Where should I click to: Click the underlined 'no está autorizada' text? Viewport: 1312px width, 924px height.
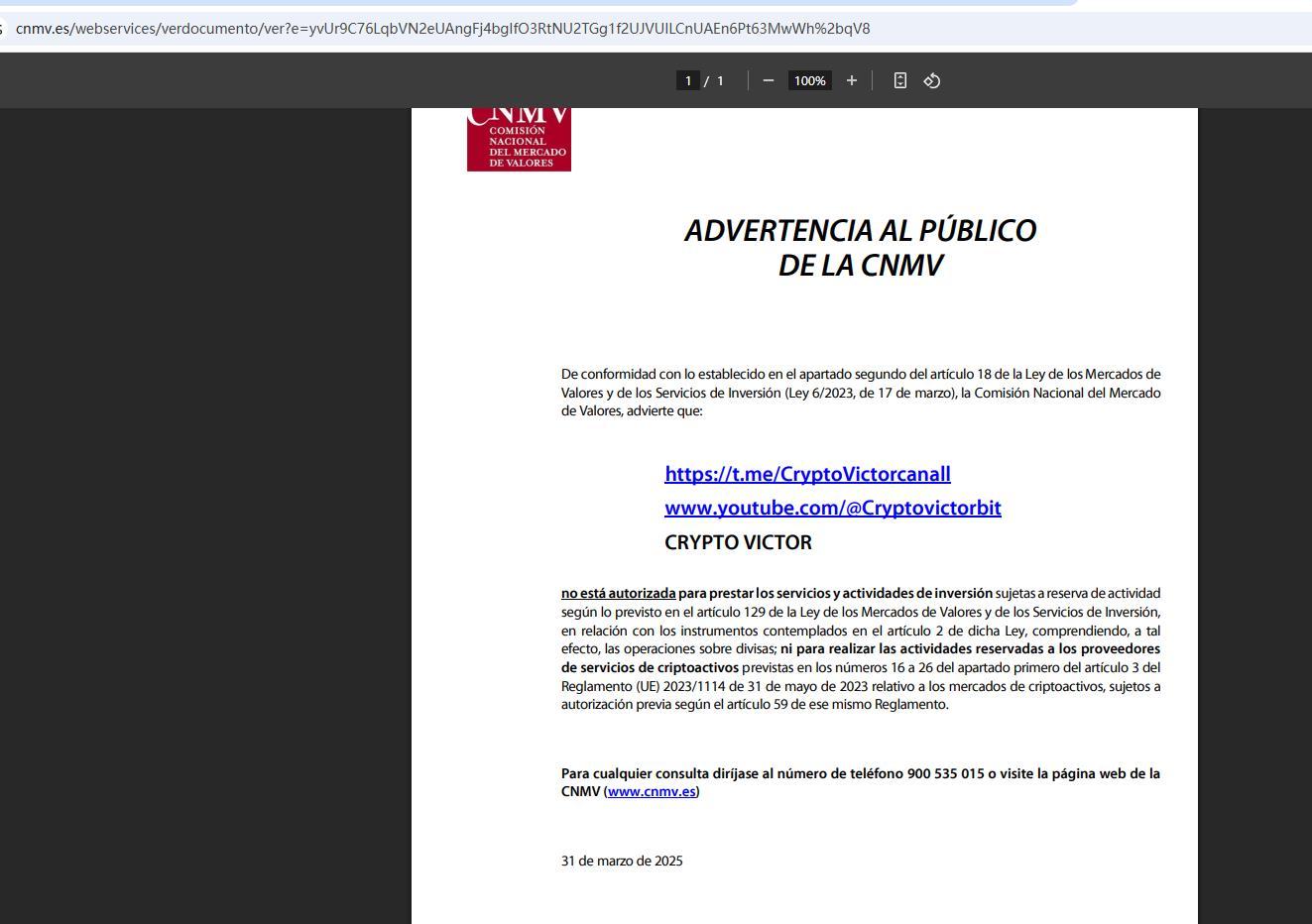tap(618, 593)
